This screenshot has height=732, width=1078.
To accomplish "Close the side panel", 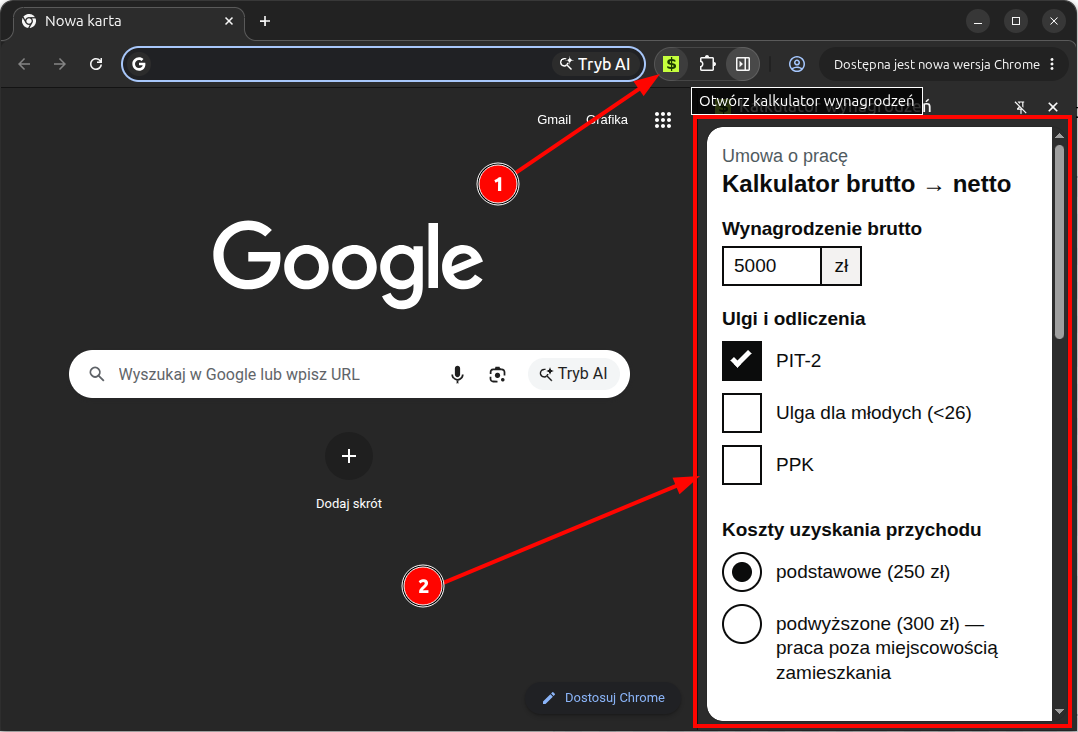I will click(x=1053, y=107).
